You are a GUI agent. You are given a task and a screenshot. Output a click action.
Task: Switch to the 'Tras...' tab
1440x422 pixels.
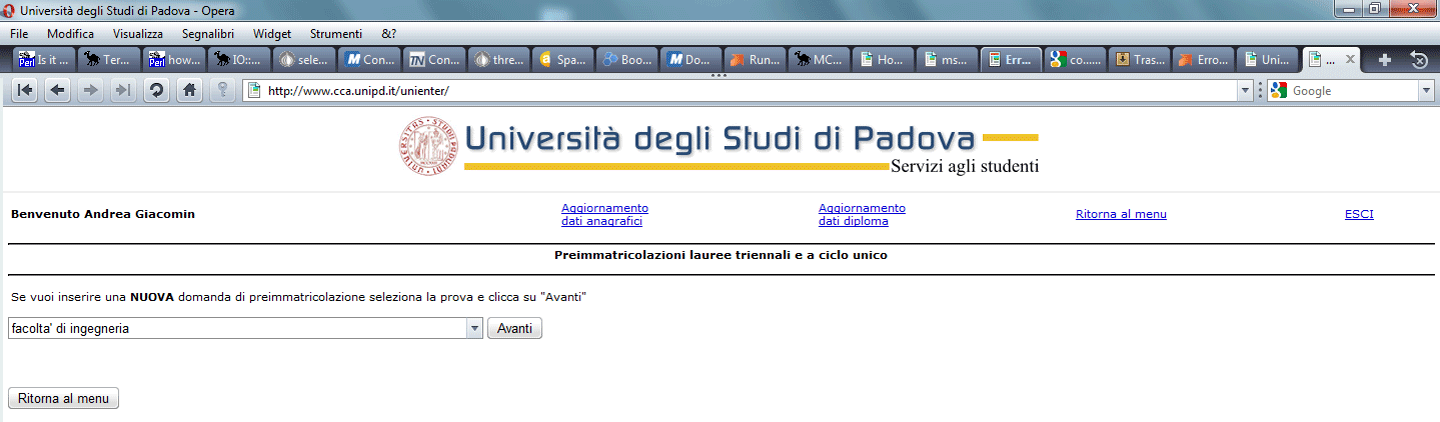click(1141, 60)
